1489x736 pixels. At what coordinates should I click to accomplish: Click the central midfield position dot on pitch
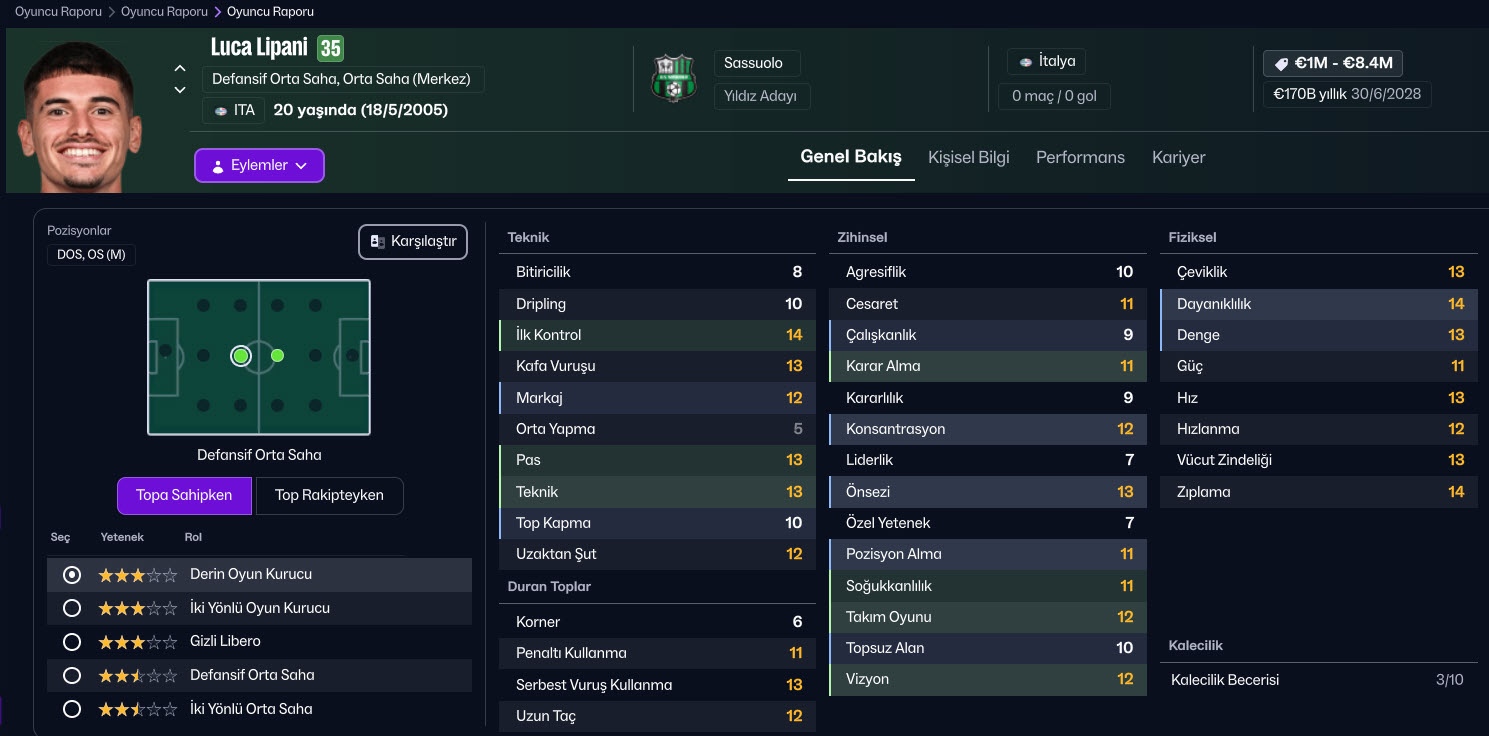(277, 355)
